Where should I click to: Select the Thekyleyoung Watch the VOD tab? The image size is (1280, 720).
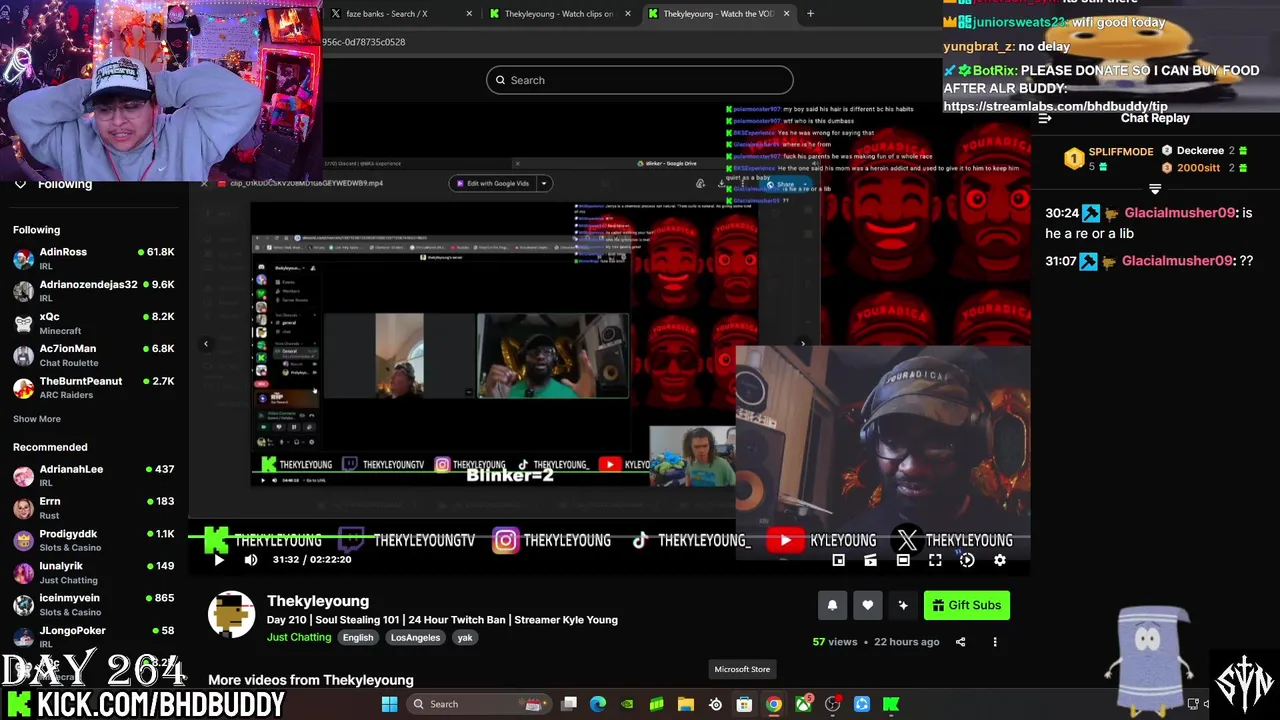718,14
